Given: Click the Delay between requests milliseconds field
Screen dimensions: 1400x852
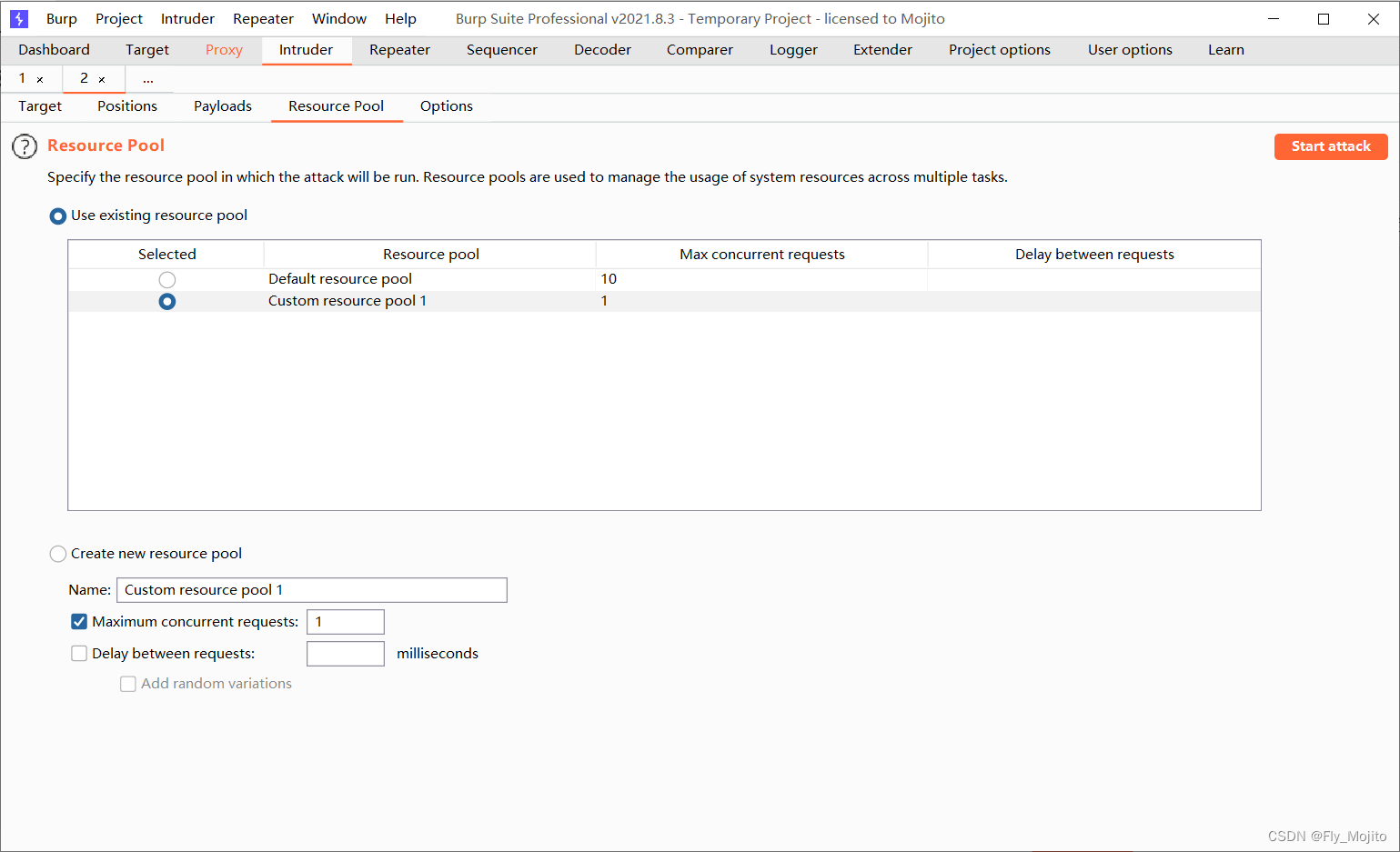Looking at the screenshot, I should (346, 654).
